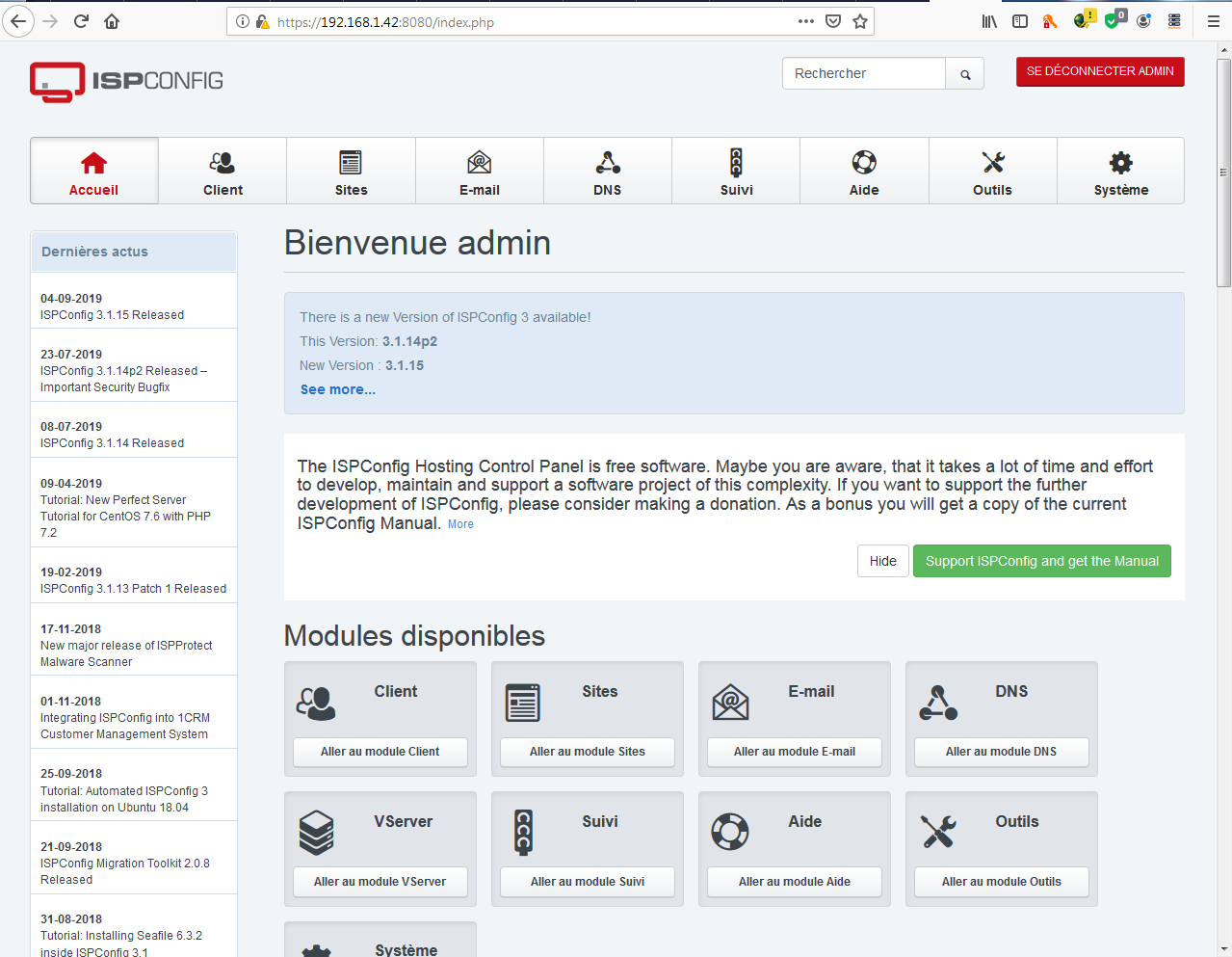Save page to Pocket icon
This screenshot has width=1232, height=957.
coord(833,21)
